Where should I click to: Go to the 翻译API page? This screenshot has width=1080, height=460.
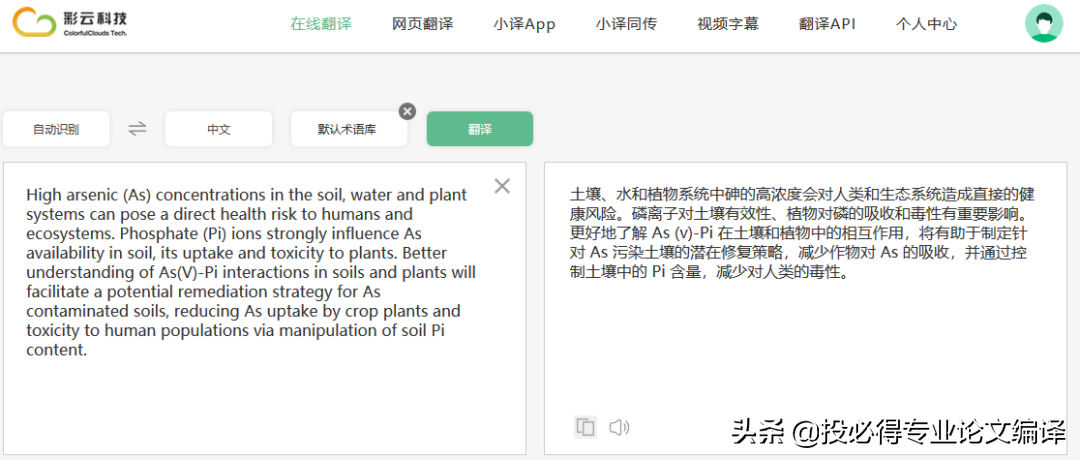(x=827, y=24)
